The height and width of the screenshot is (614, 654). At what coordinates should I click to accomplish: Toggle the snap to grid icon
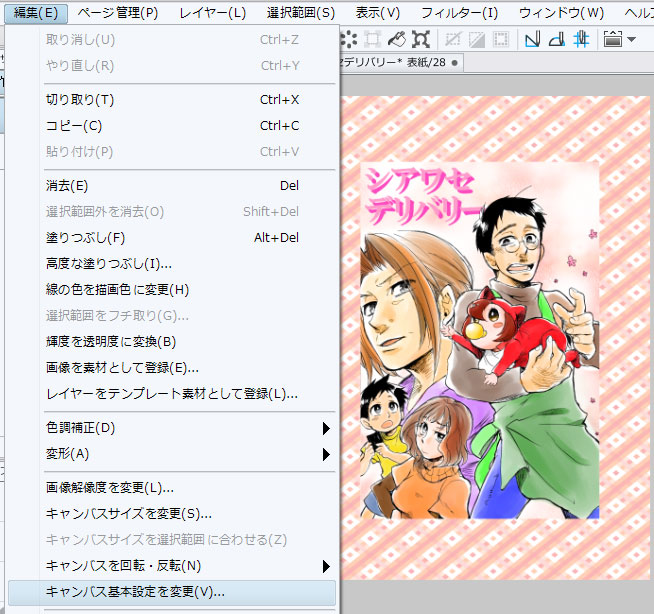581,40
